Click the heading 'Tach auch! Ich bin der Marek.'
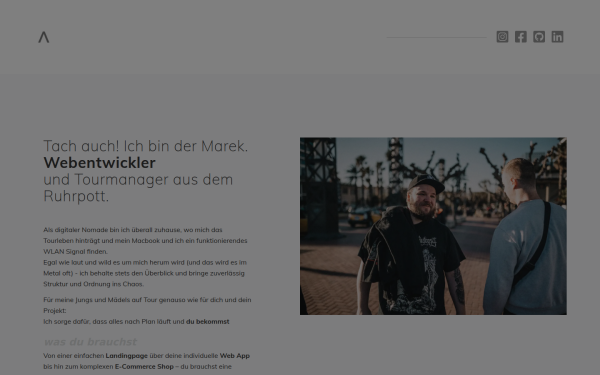This screenshot has width=600, height=375. point(146,146)
